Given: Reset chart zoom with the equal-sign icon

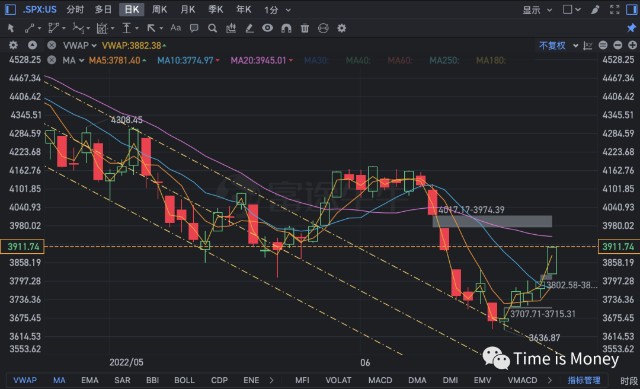Looking at the screenshot, I should [603, 45].
